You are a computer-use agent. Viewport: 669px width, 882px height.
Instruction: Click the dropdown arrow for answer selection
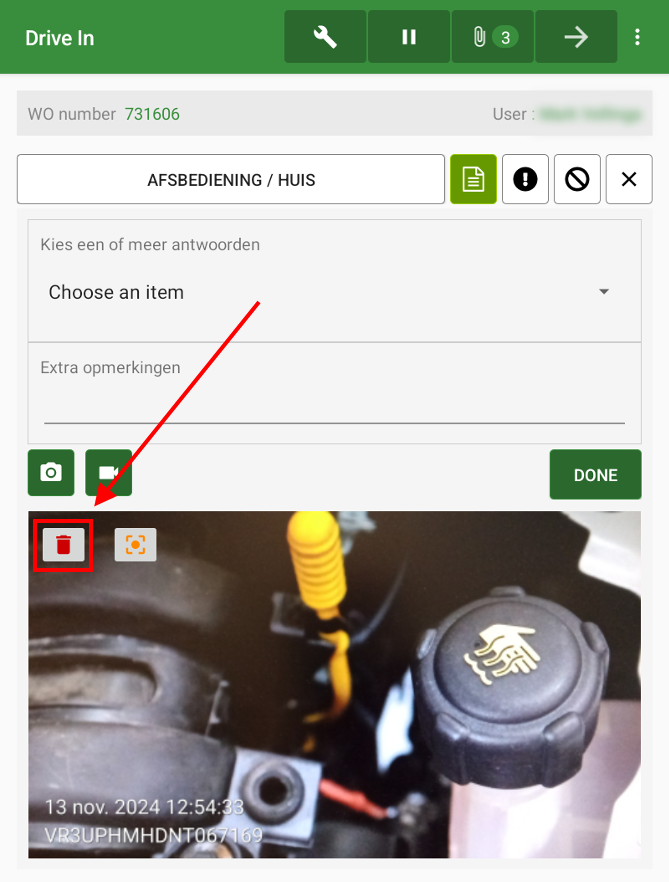(604, 292)
